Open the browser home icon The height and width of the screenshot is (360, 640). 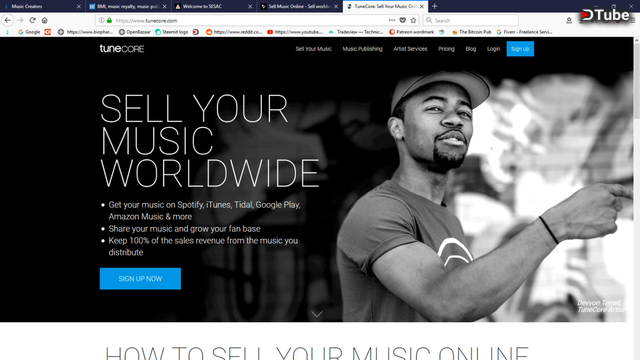point(44,20)
